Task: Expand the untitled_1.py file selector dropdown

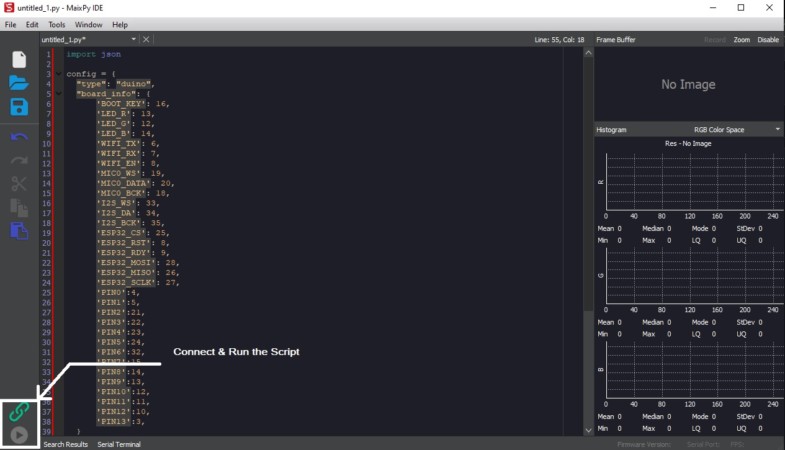Action: coord(133,39)
